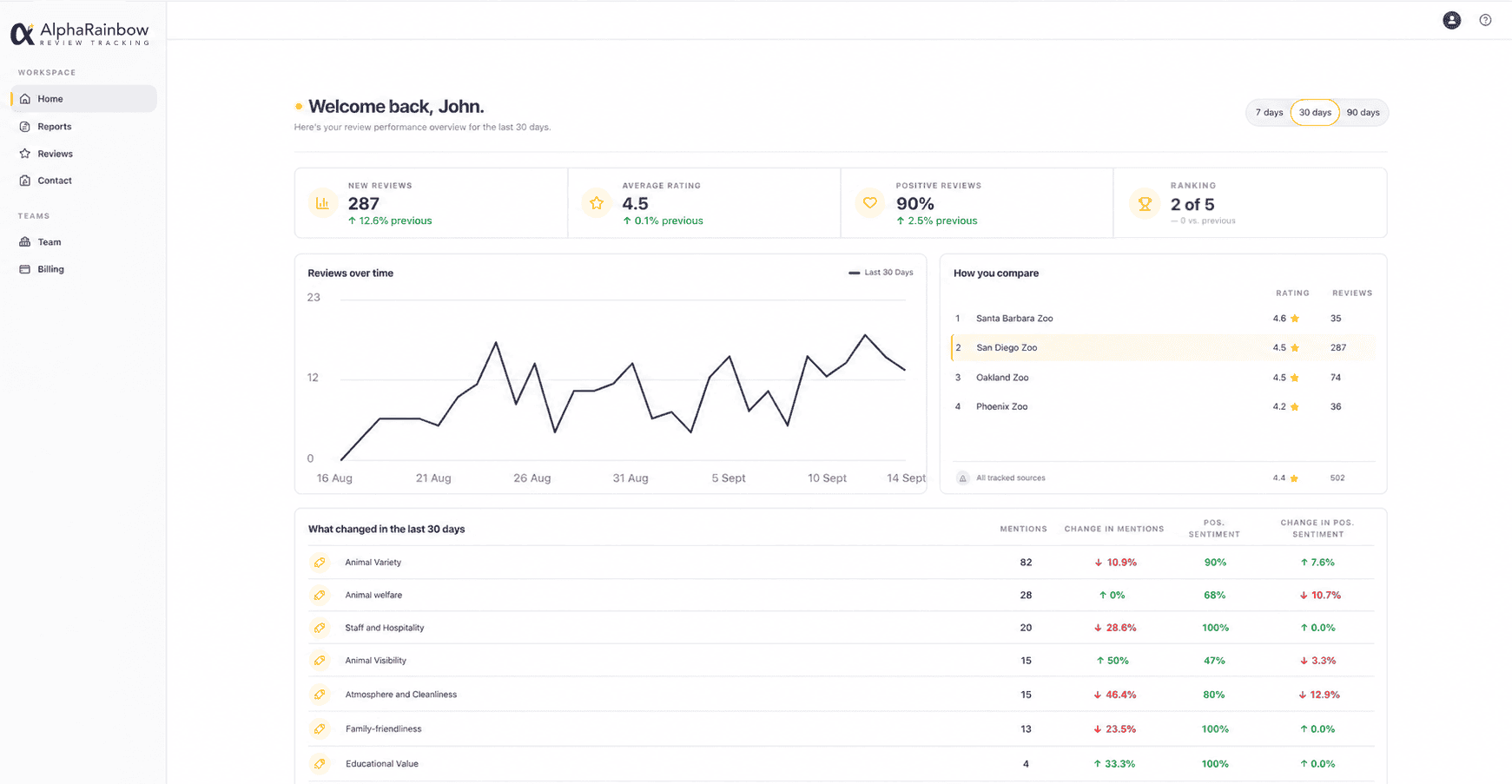
Task: Click the Family-friendliness topic name
Action: (384, 729)
